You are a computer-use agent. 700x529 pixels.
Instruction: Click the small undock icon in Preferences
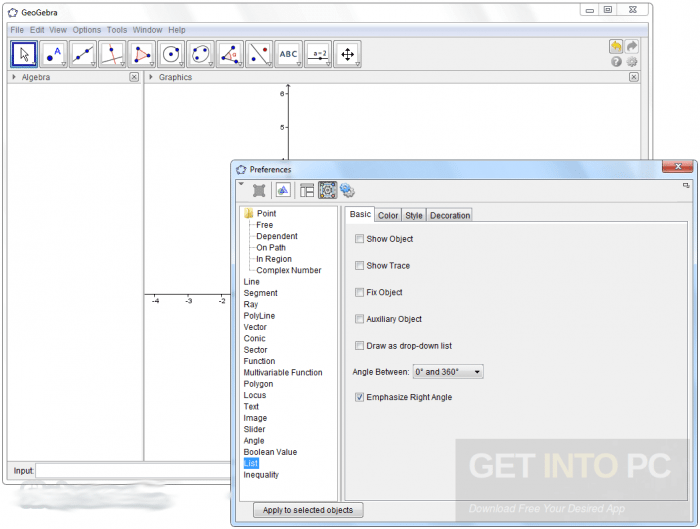tap(686, 185)
